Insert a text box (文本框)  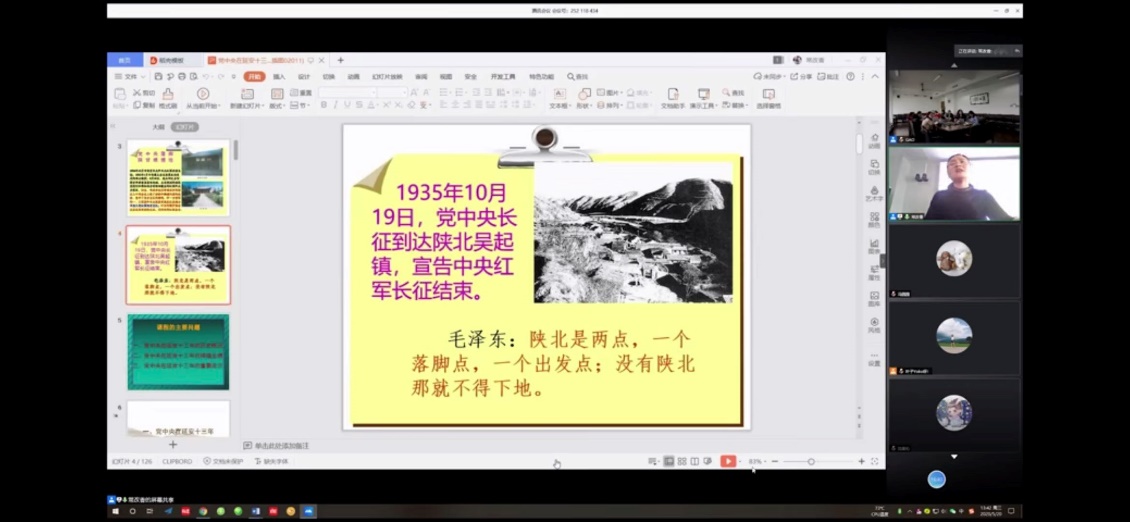pos(558,96)
